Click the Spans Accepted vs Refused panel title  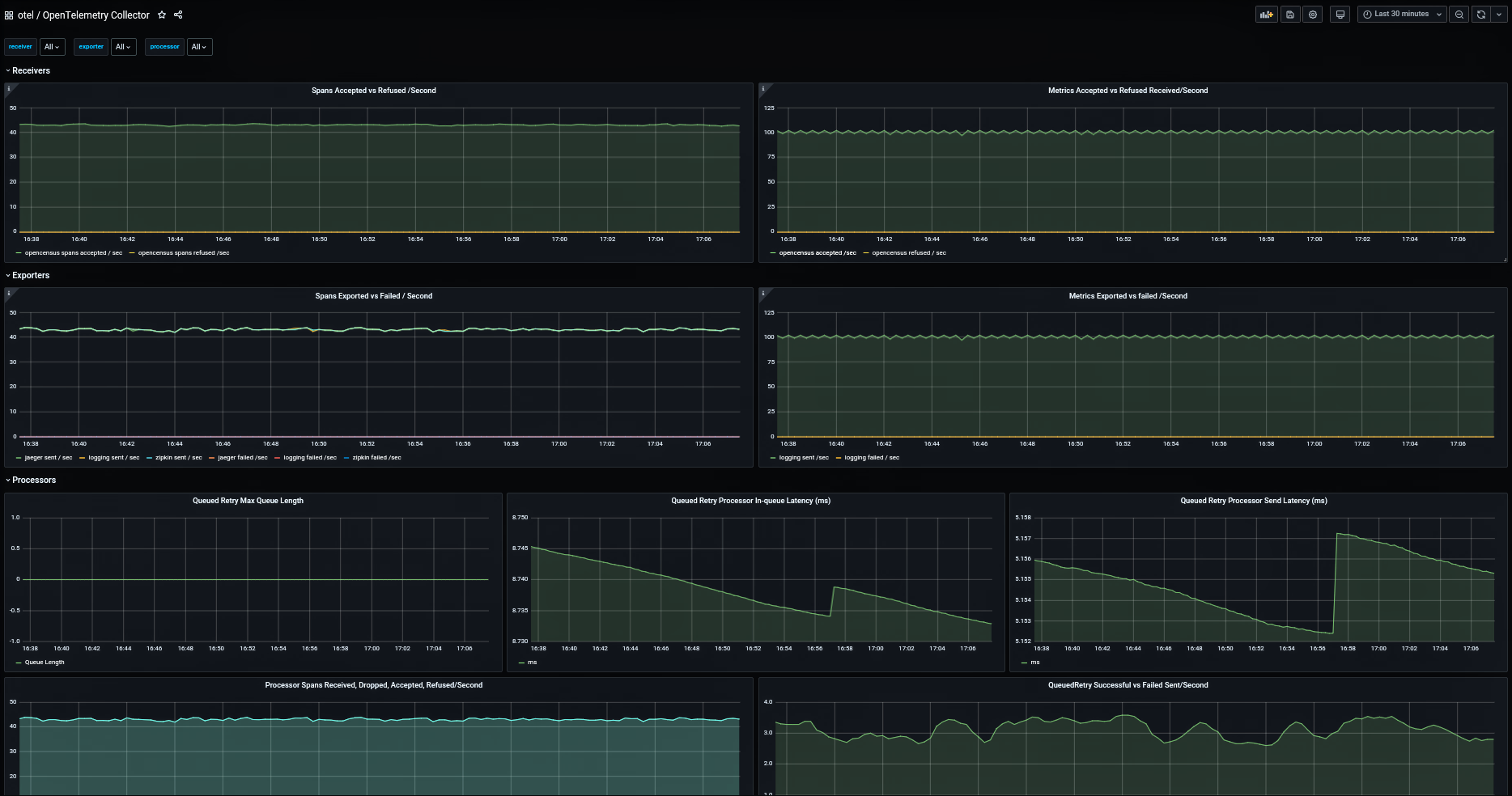tap(374, 91)
